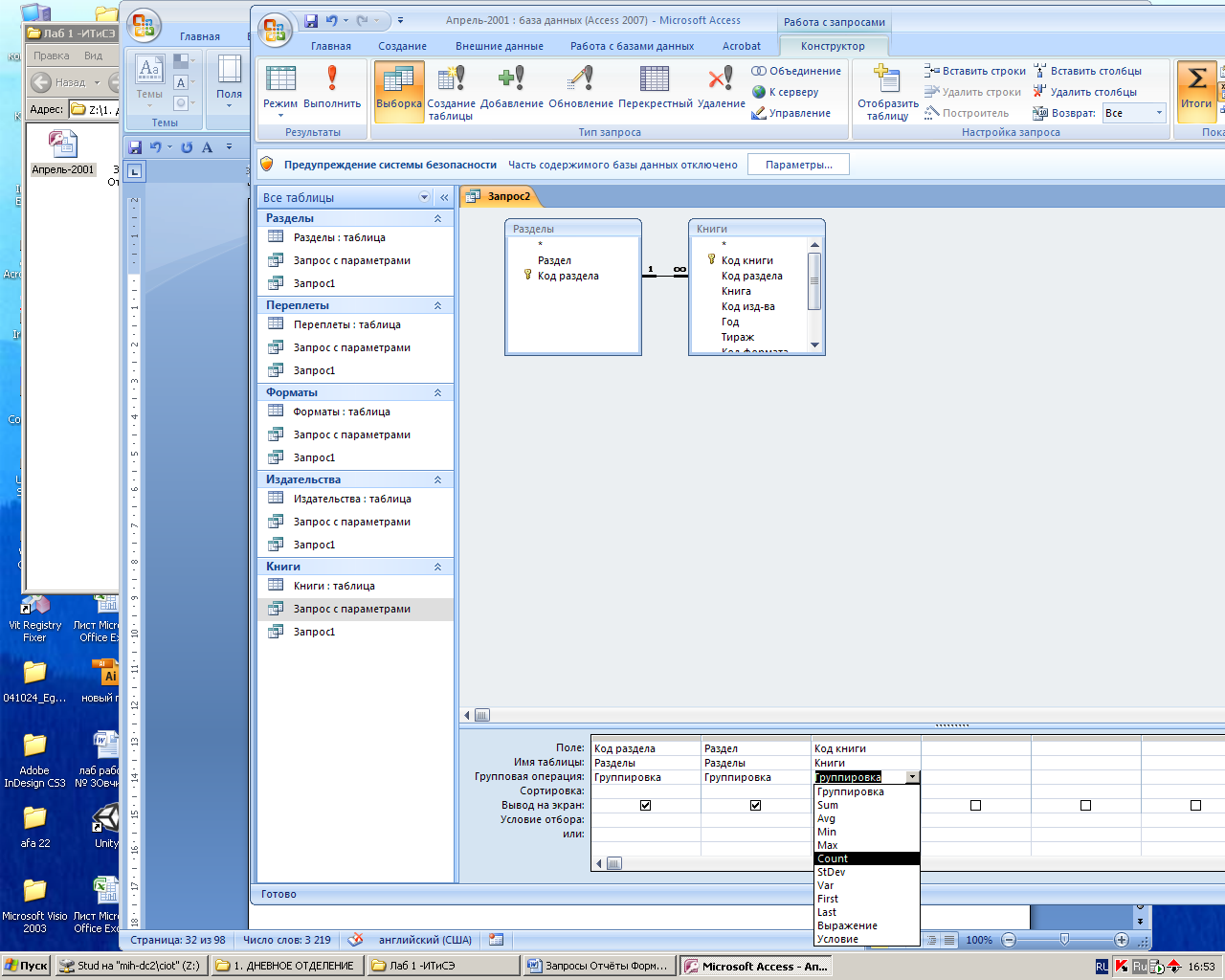Select Count in aggregate list

(x=867, y=858)
